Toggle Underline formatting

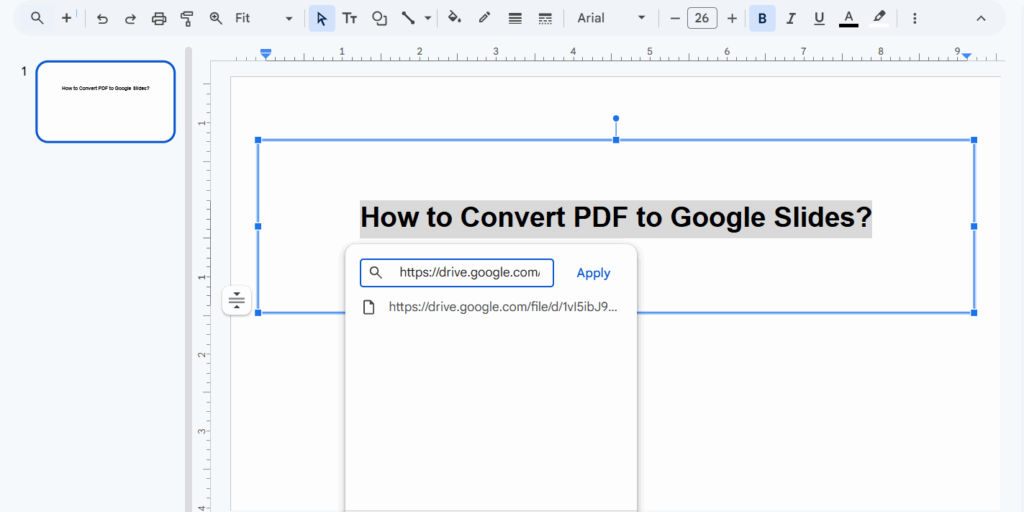tap(820, 18)
